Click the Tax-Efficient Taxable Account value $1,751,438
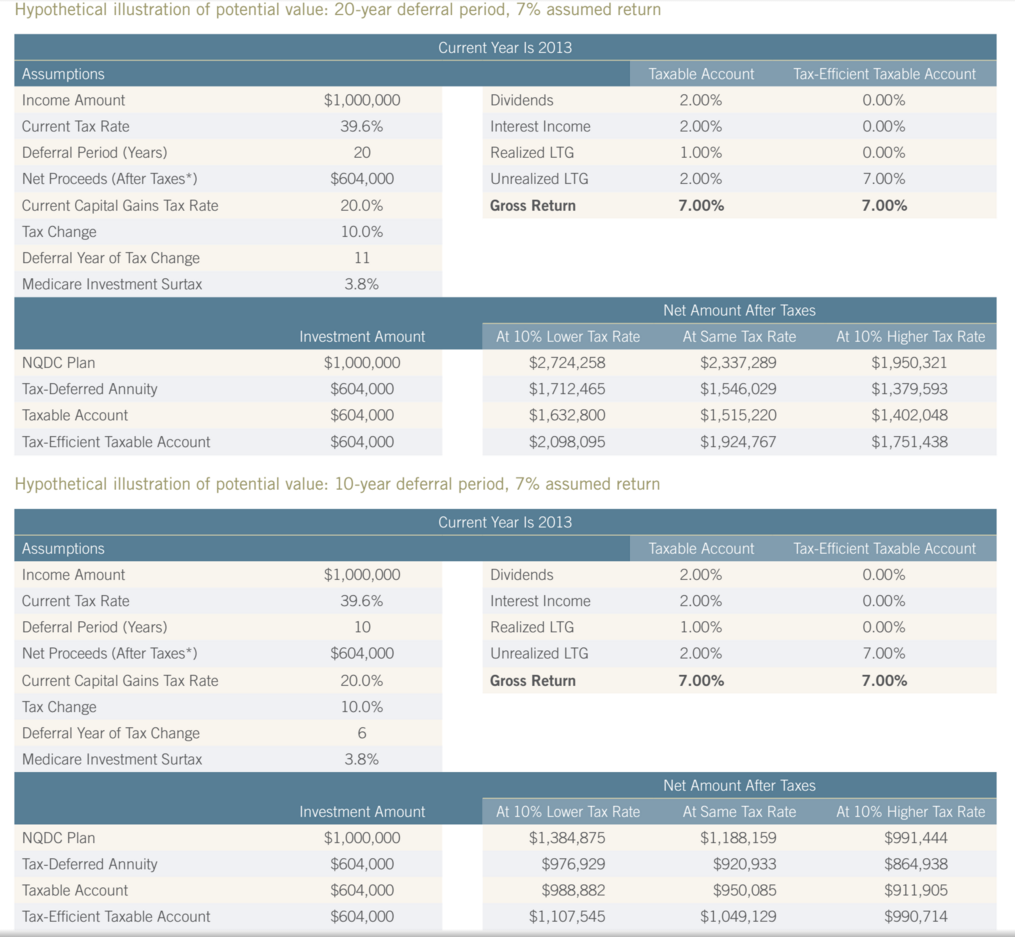The height and width of the screenshot is (937, 1015). coord(909,442)
